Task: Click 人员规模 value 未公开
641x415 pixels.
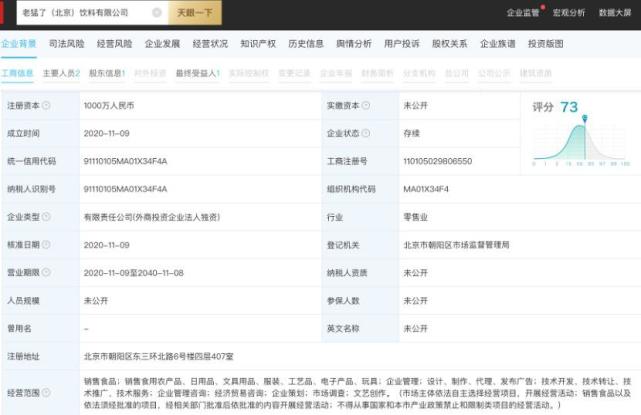Action: pyautogui.click(x=96, y=301)
